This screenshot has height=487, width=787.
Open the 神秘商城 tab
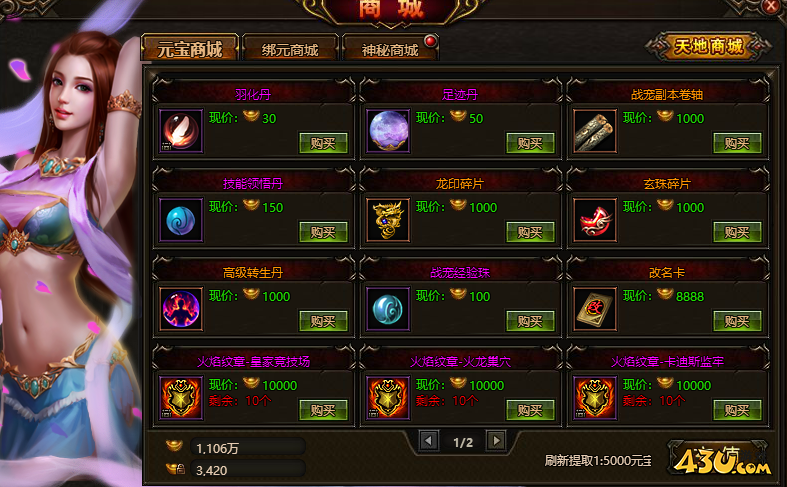pyautogui.click(x=390, y=48)
